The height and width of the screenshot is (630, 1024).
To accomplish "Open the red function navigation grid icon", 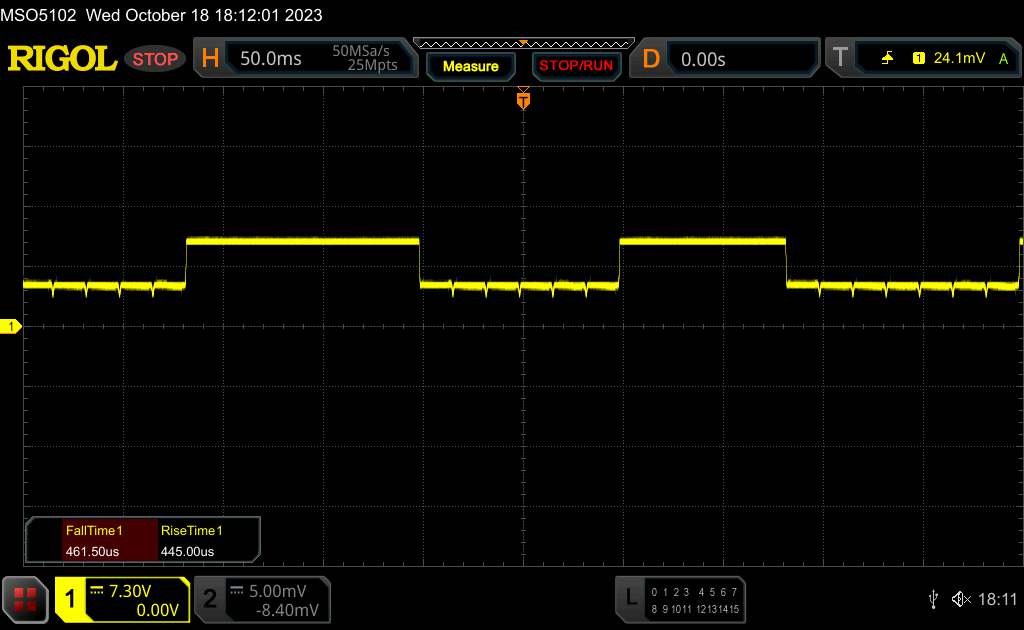I will pyautogui.click(x=25, y=599).
